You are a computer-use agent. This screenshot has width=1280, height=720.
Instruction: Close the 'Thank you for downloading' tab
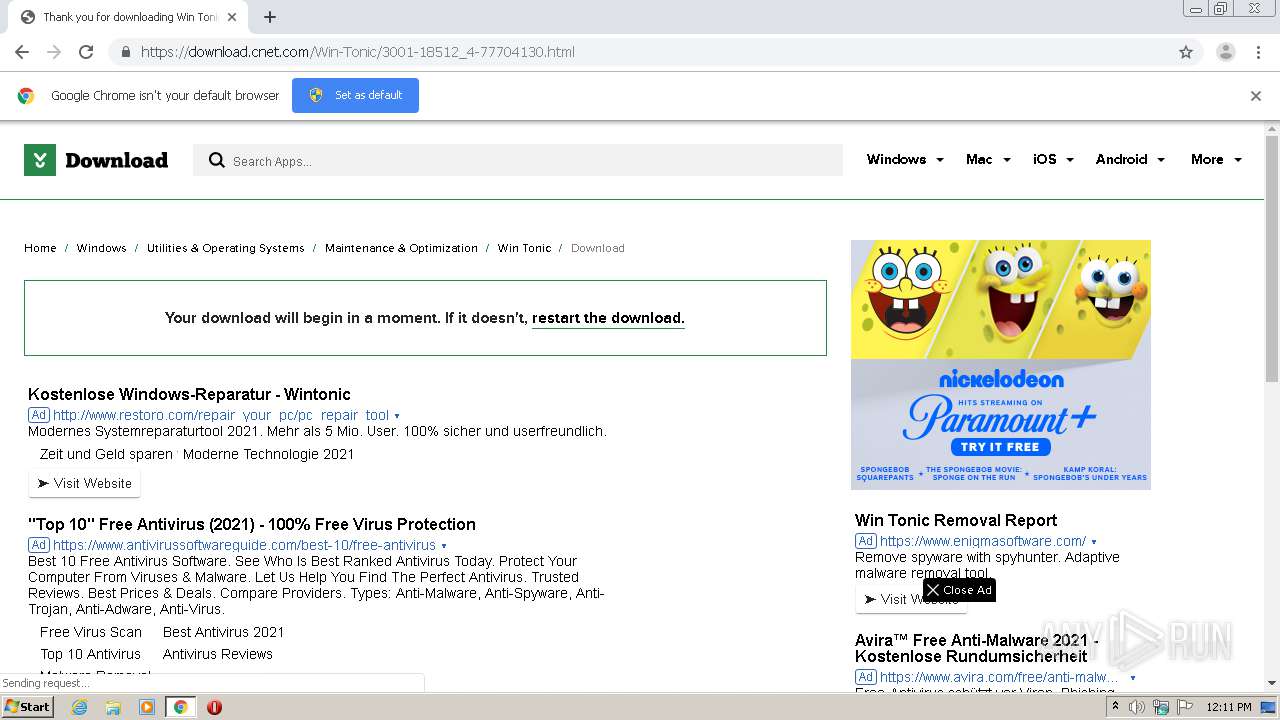232,17
